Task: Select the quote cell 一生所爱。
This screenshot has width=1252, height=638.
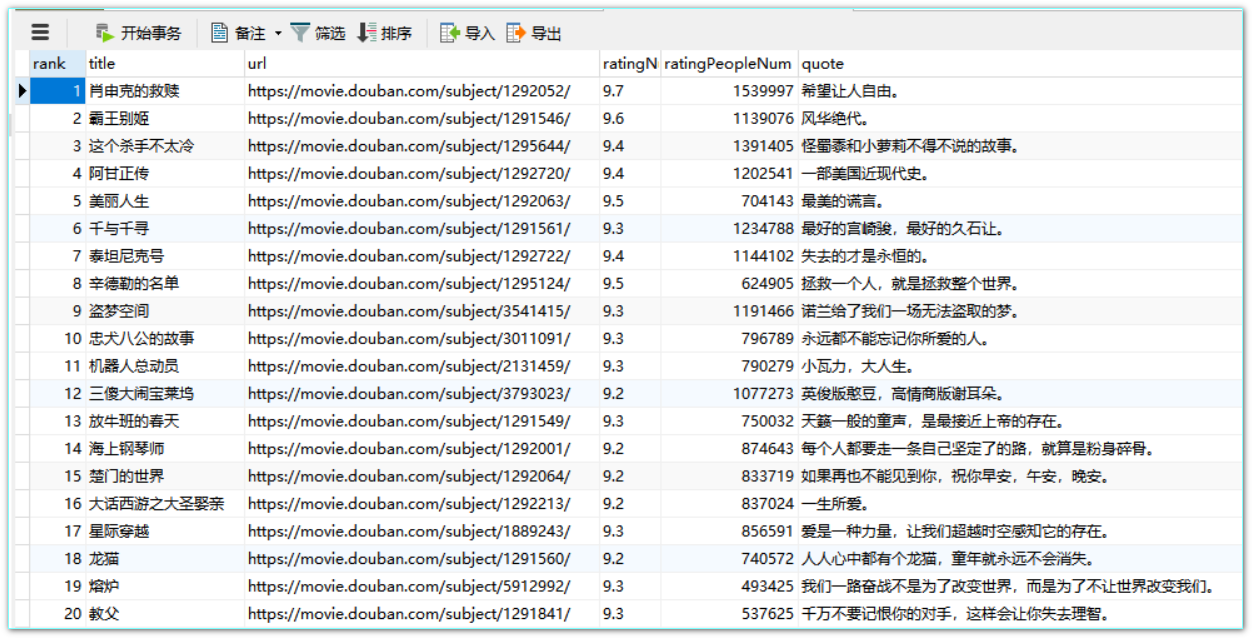Action: 1020,504
